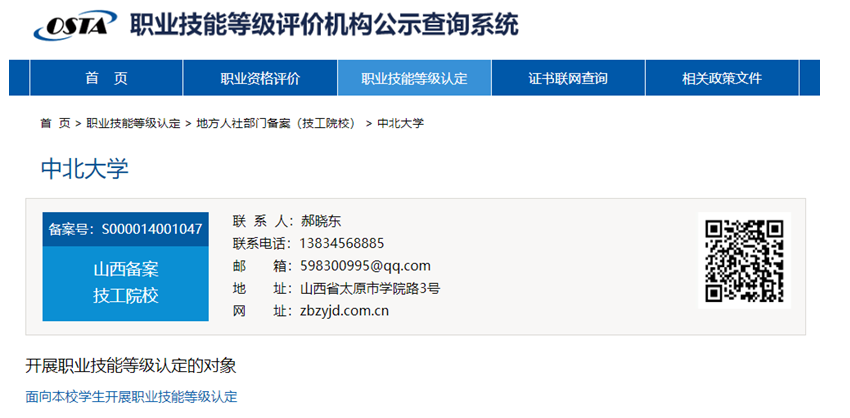850x418 pixels.
Task: Open the 首页 navigation tab
Action: tap(106, 78)
